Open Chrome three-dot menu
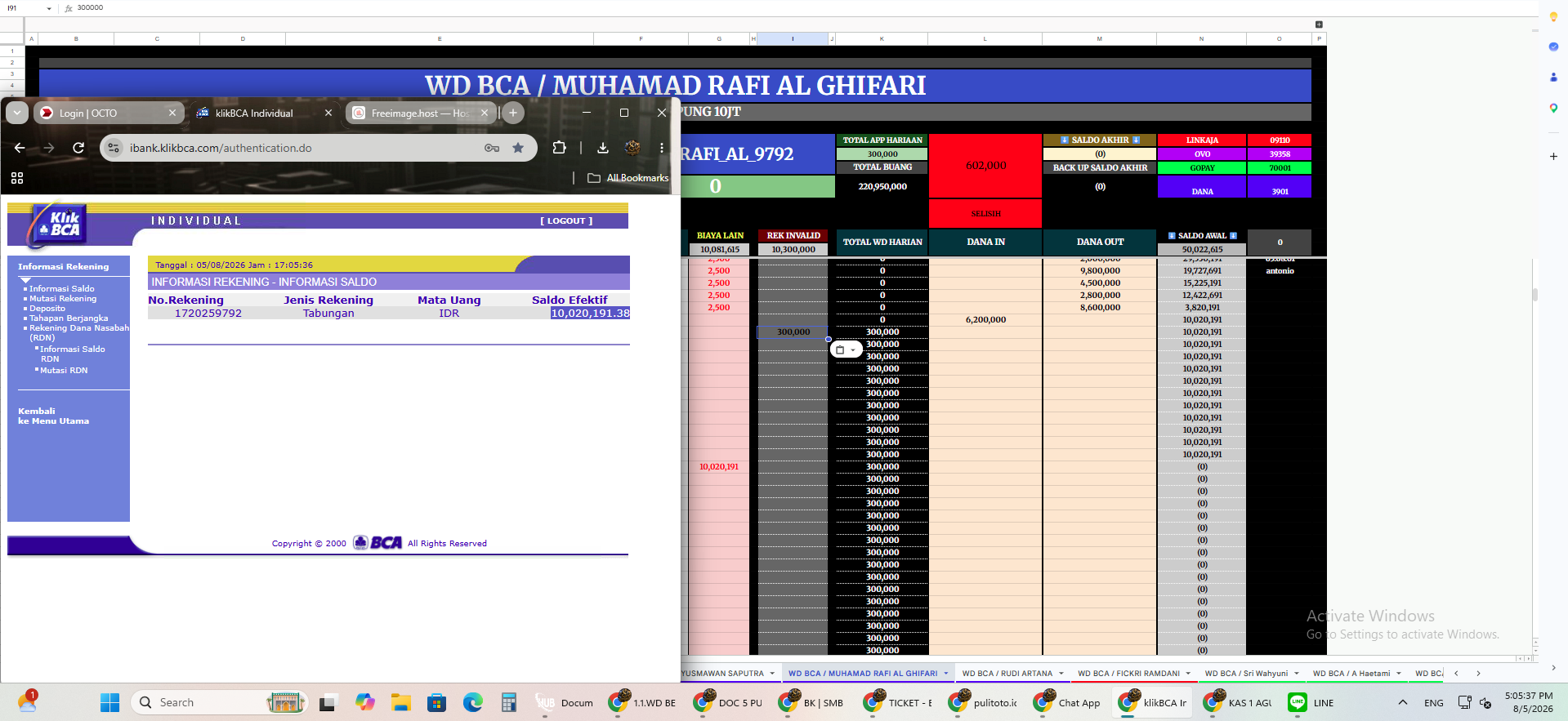This screenshot has height=721, width=1568. (x=662, y=148)
